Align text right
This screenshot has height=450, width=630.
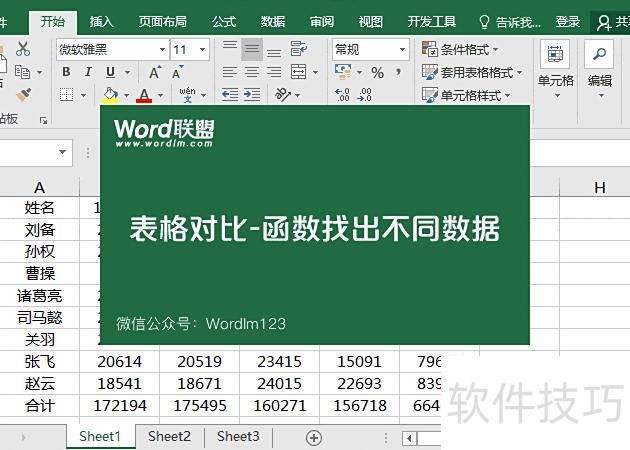[274, 72]
